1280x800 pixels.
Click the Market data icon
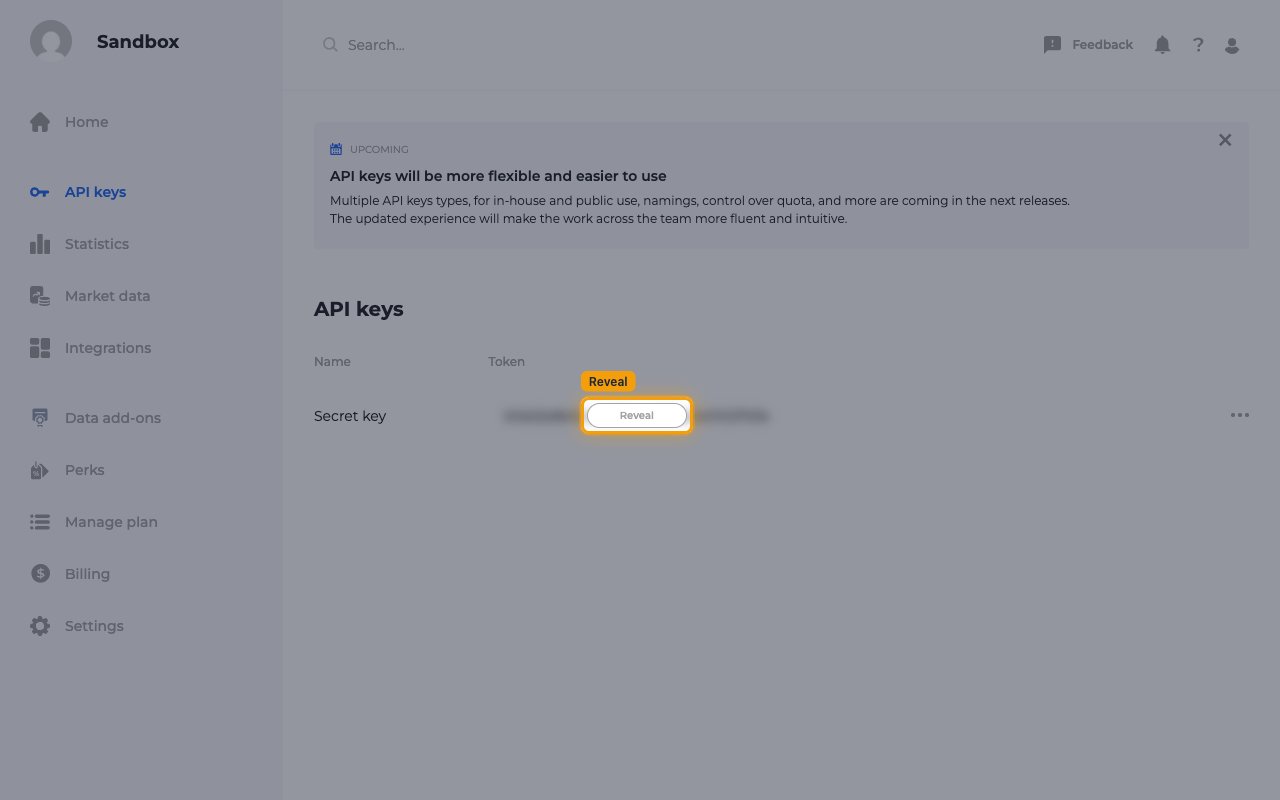click(40, 296)
